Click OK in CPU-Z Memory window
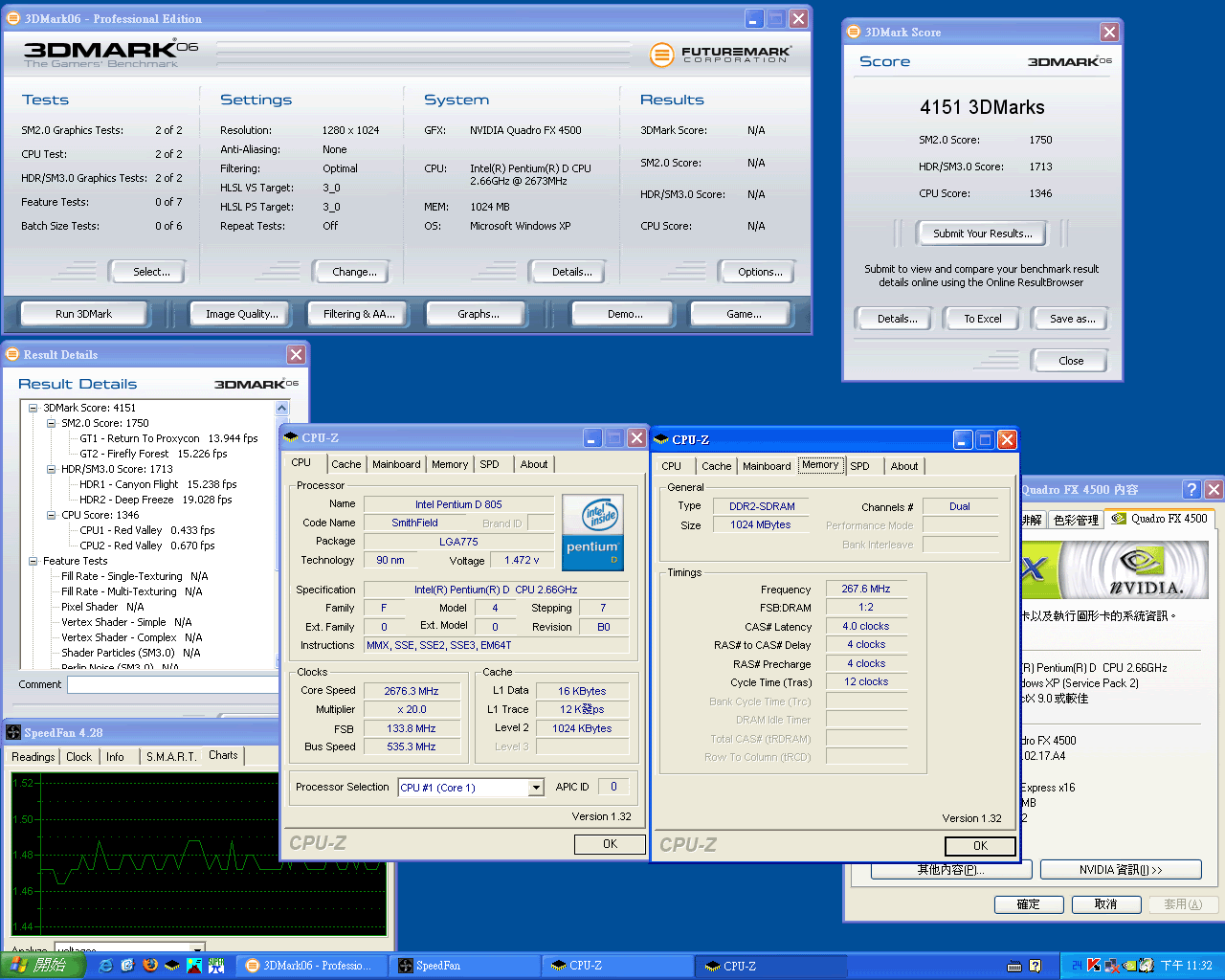Viewport: 1225px width, 980px height. (980, 846)
